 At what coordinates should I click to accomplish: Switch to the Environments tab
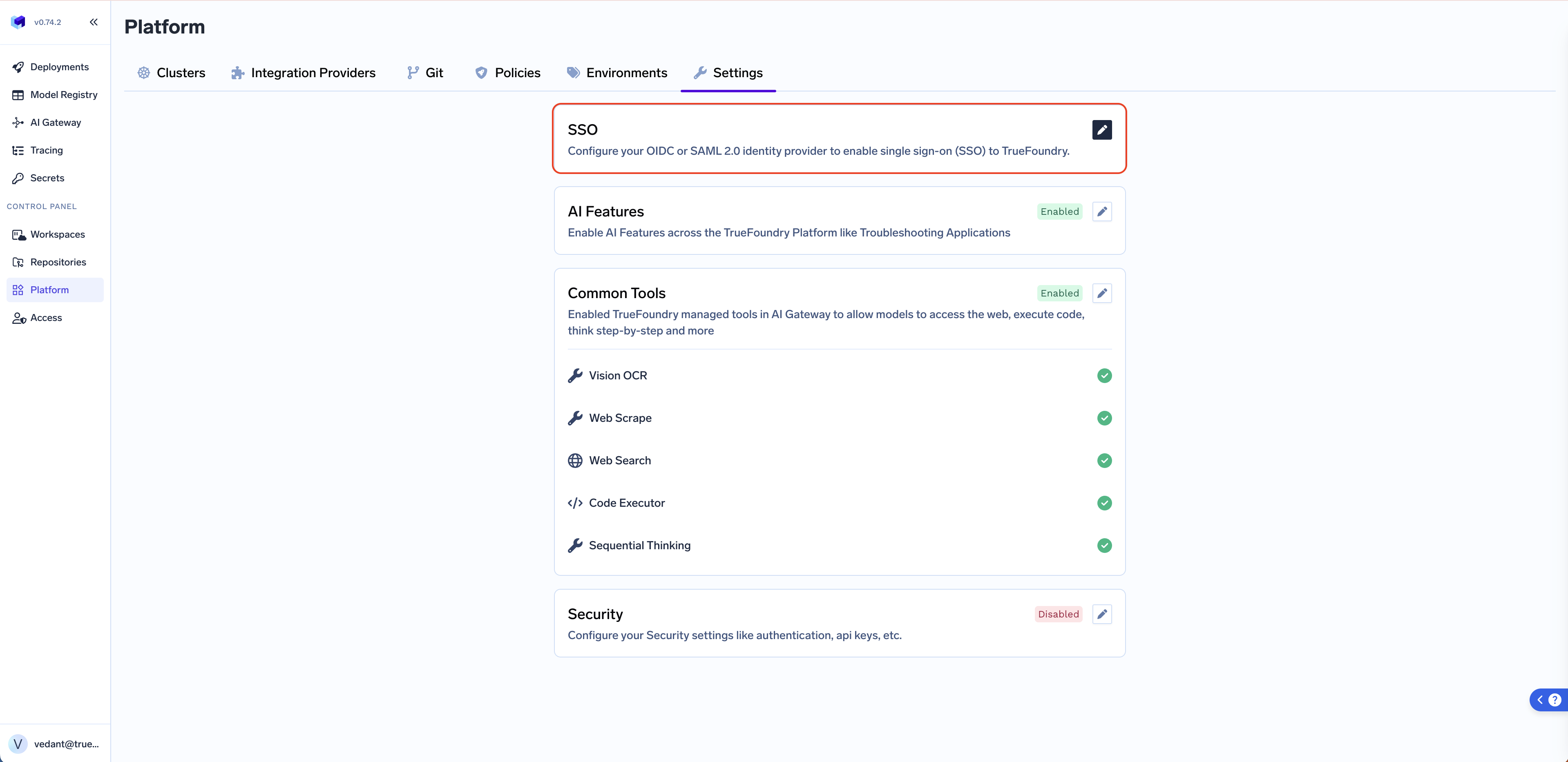pyautogui.click(x=617, y=73)
